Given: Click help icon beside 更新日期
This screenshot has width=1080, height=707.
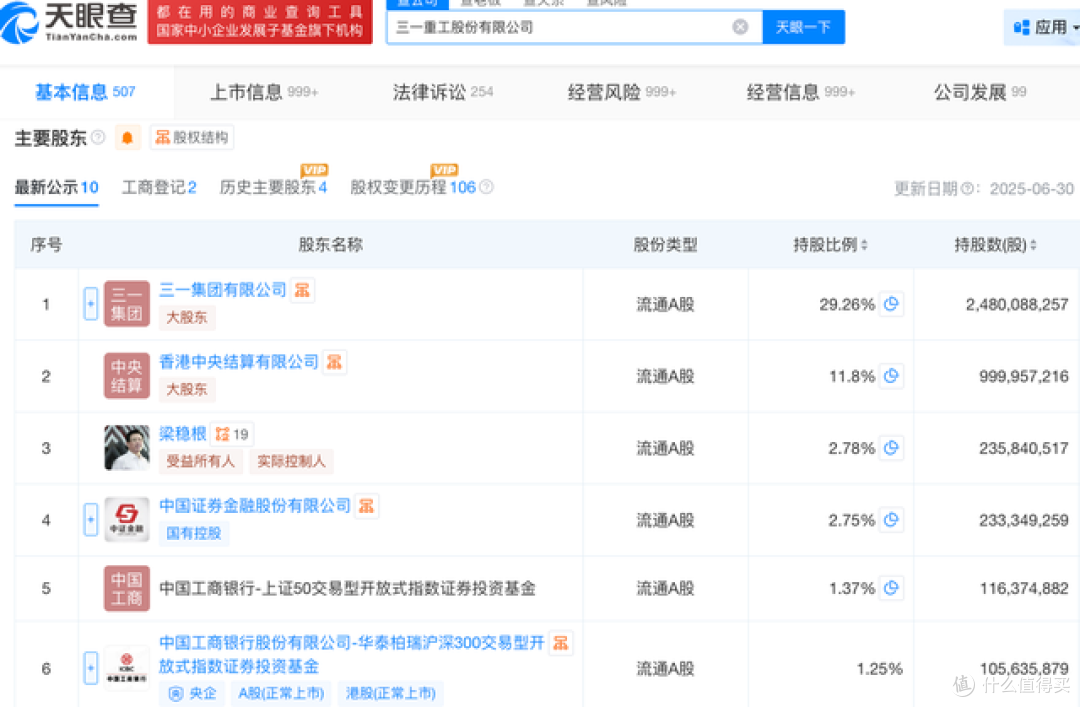Looking at the screenshot, I should tap(966, 188).
